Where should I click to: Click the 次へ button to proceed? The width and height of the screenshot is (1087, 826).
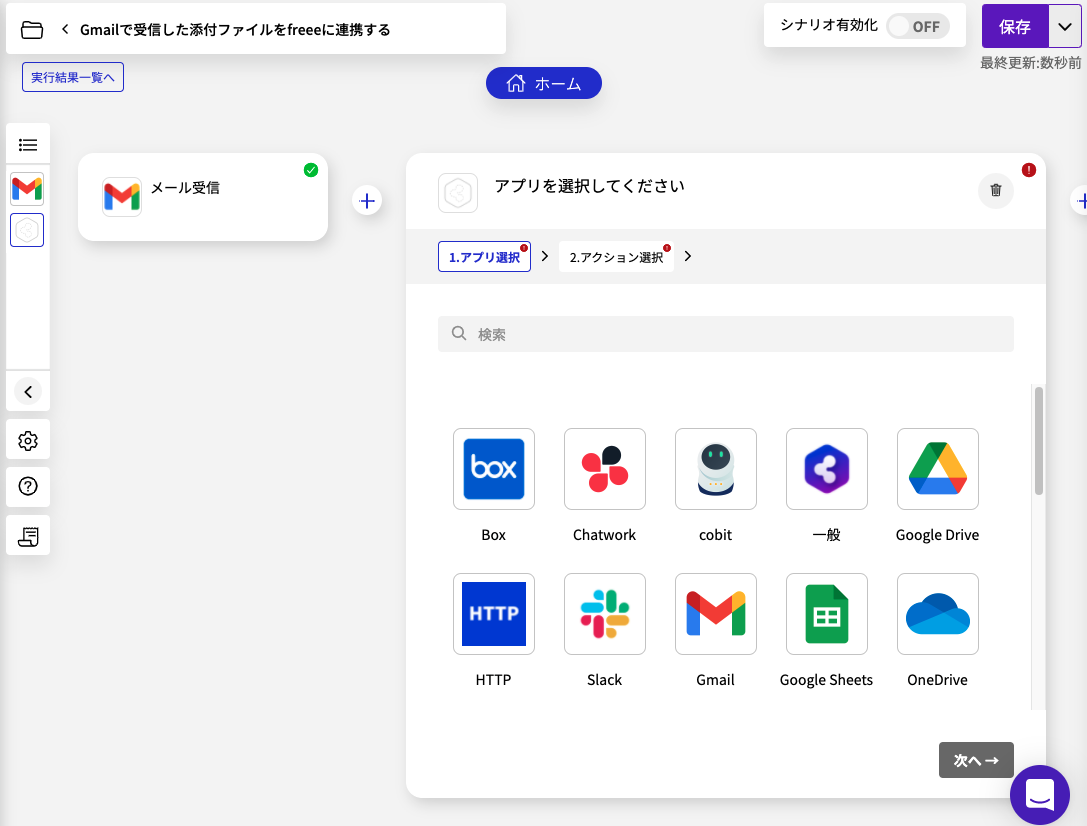(975, 760)
